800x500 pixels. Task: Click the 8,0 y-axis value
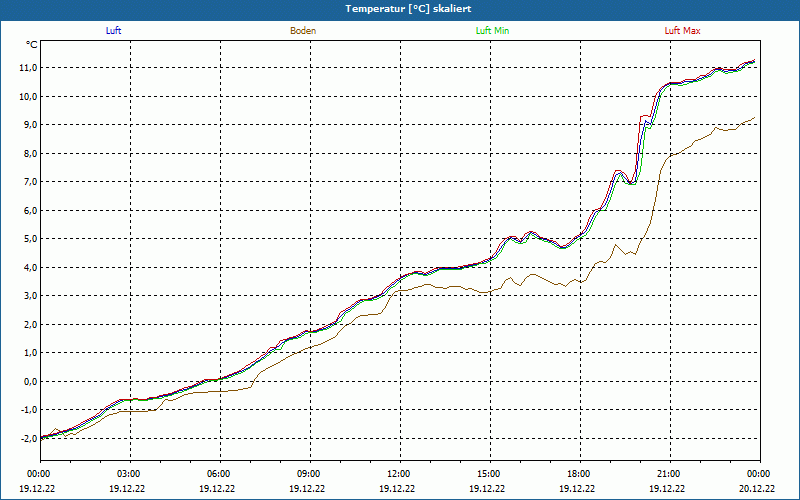(x=30, y=154)
